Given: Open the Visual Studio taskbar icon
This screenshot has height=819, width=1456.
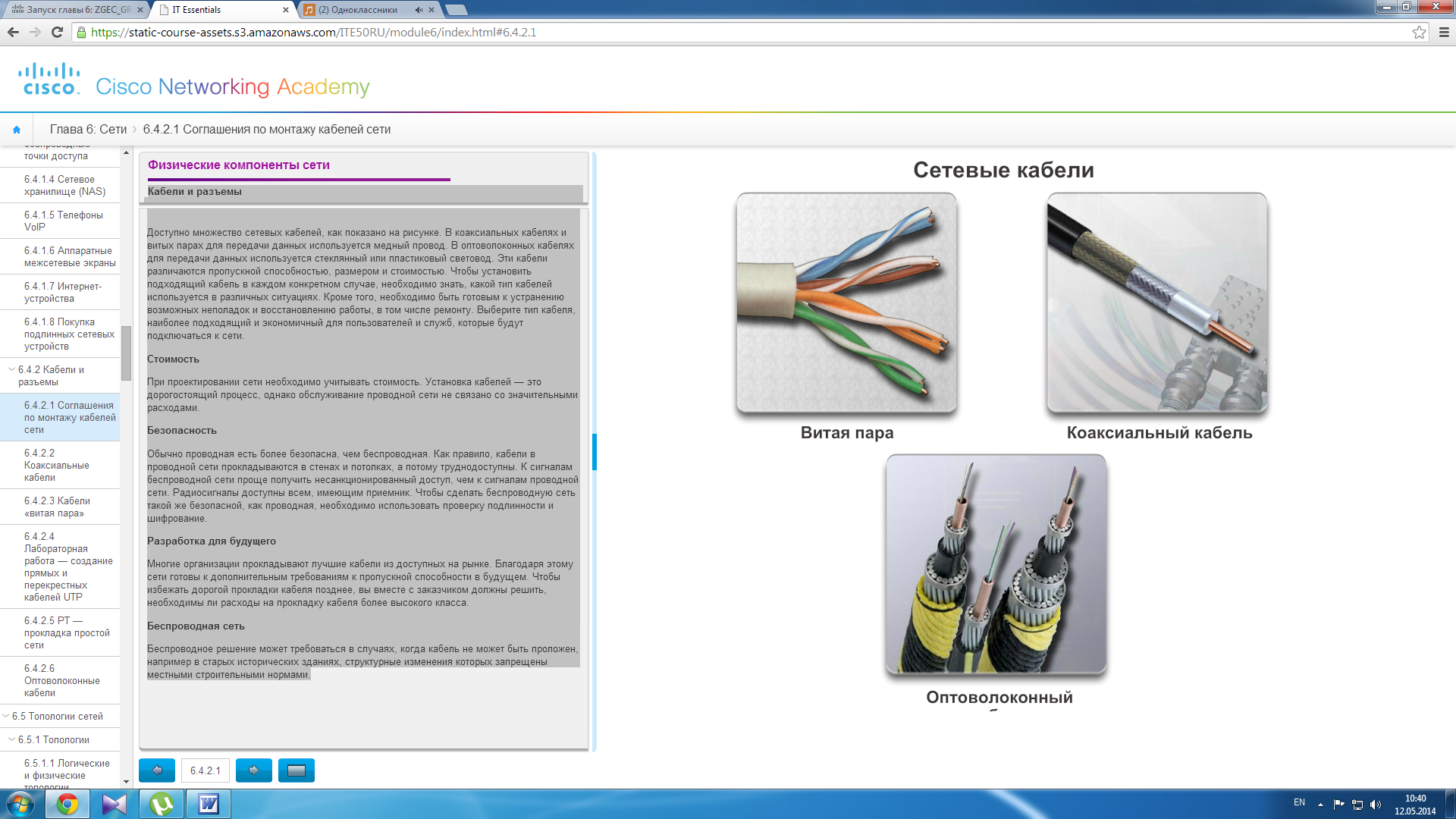Looking at the screenshot, I should [x=115, y=804].
